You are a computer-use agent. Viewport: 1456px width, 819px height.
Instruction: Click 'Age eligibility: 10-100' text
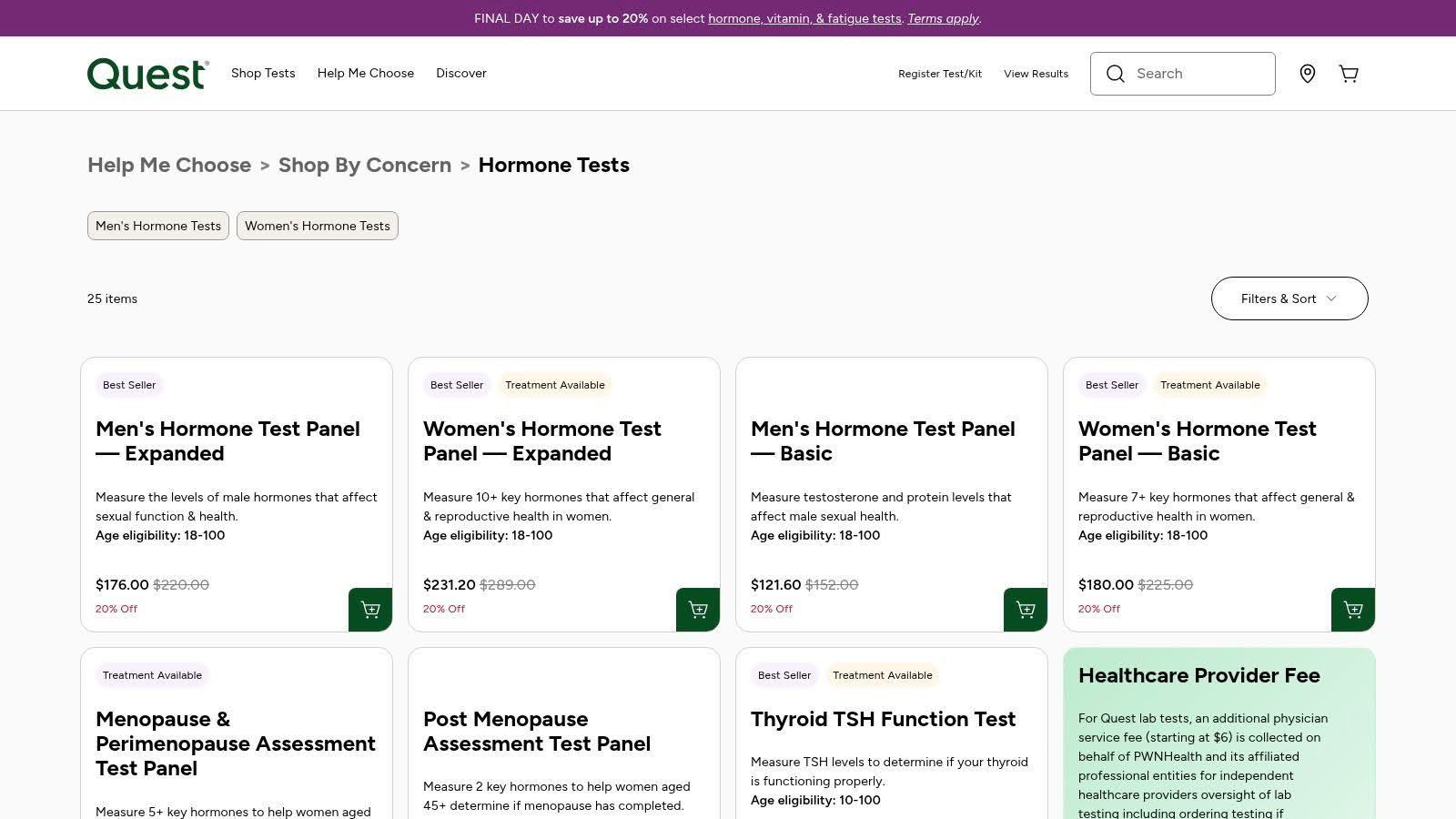click(x=815, y=800)
